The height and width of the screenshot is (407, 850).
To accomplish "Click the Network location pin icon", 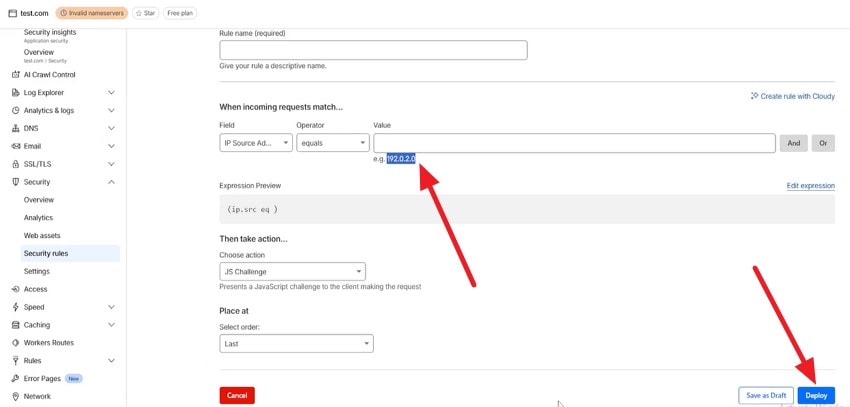I will [15, 397].
